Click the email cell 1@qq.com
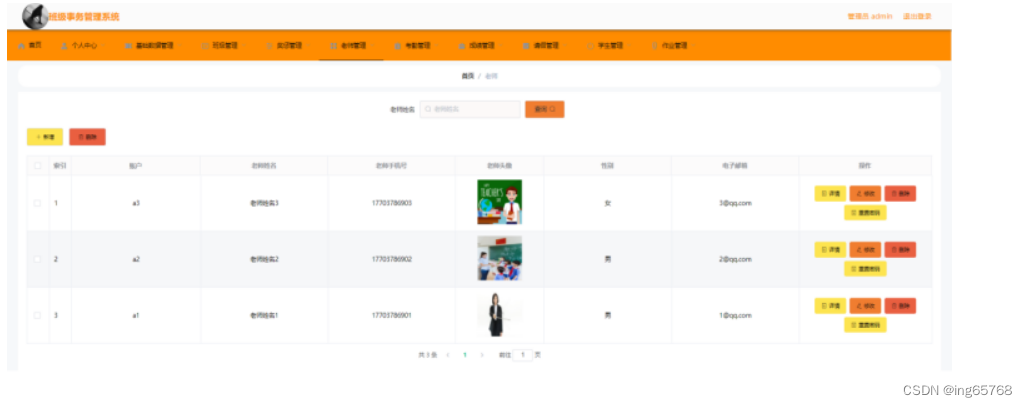The height and width of the screenshot is (407, 1027). (735, 315)
